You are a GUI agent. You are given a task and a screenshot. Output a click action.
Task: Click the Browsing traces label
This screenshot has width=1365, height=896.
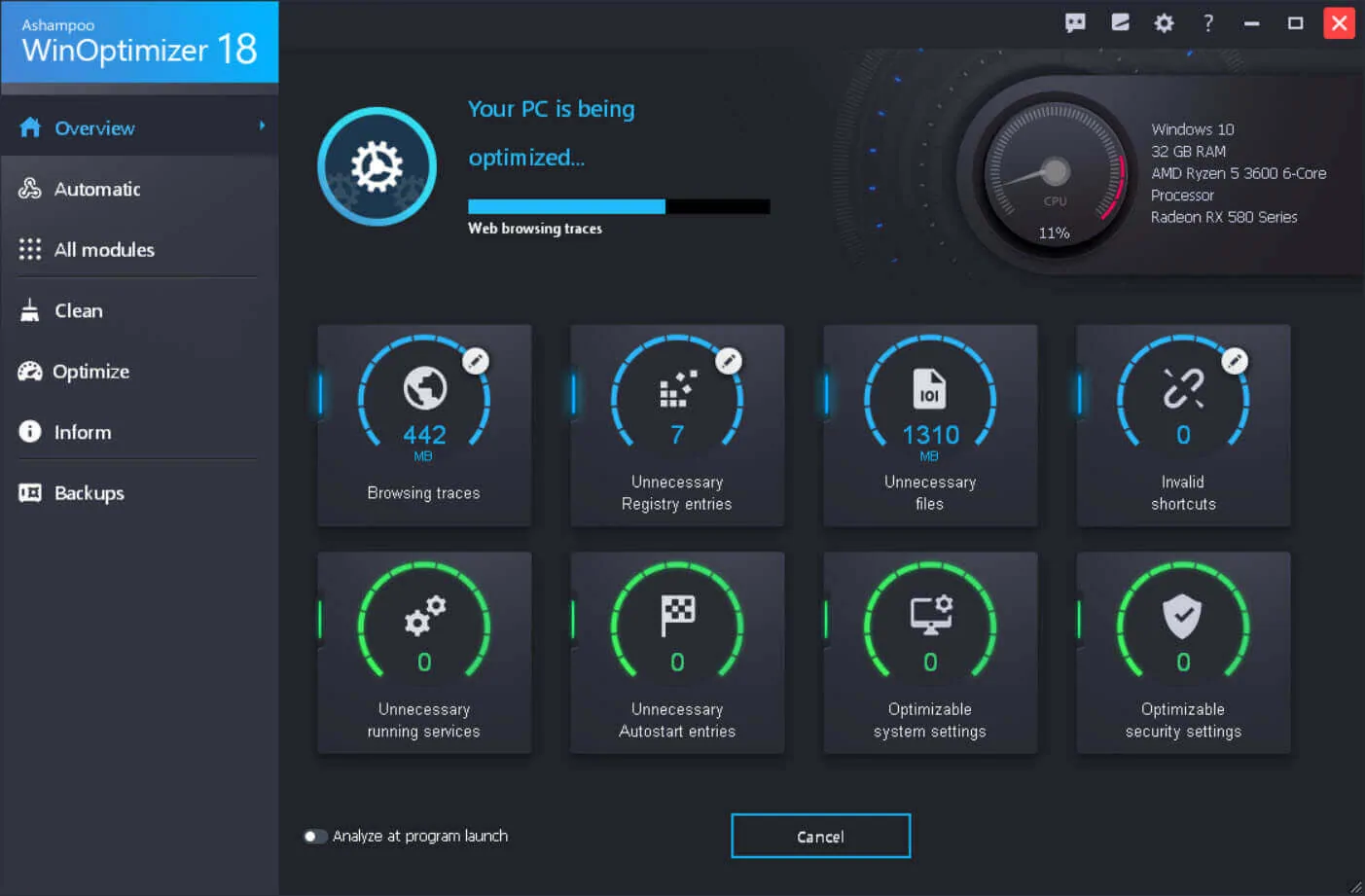point(423,493)
